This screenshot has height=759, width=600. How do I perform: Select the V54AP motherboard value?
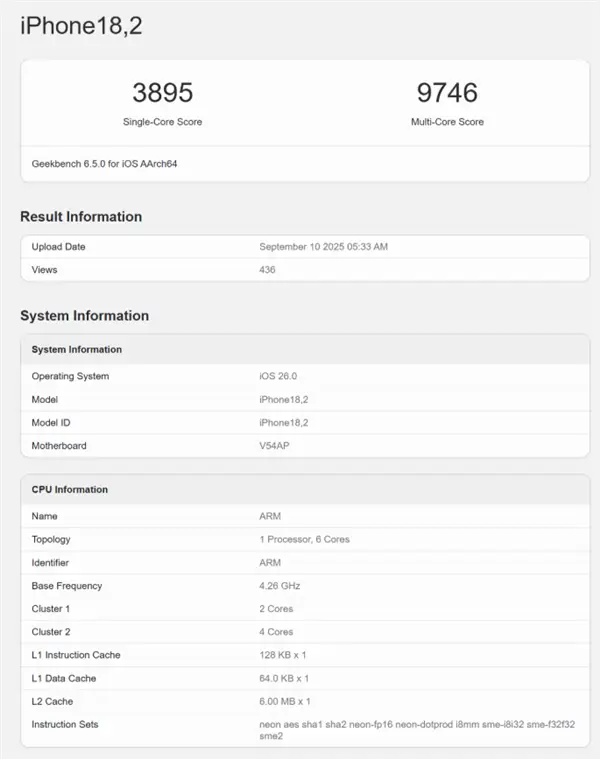[x=274, y=446]
